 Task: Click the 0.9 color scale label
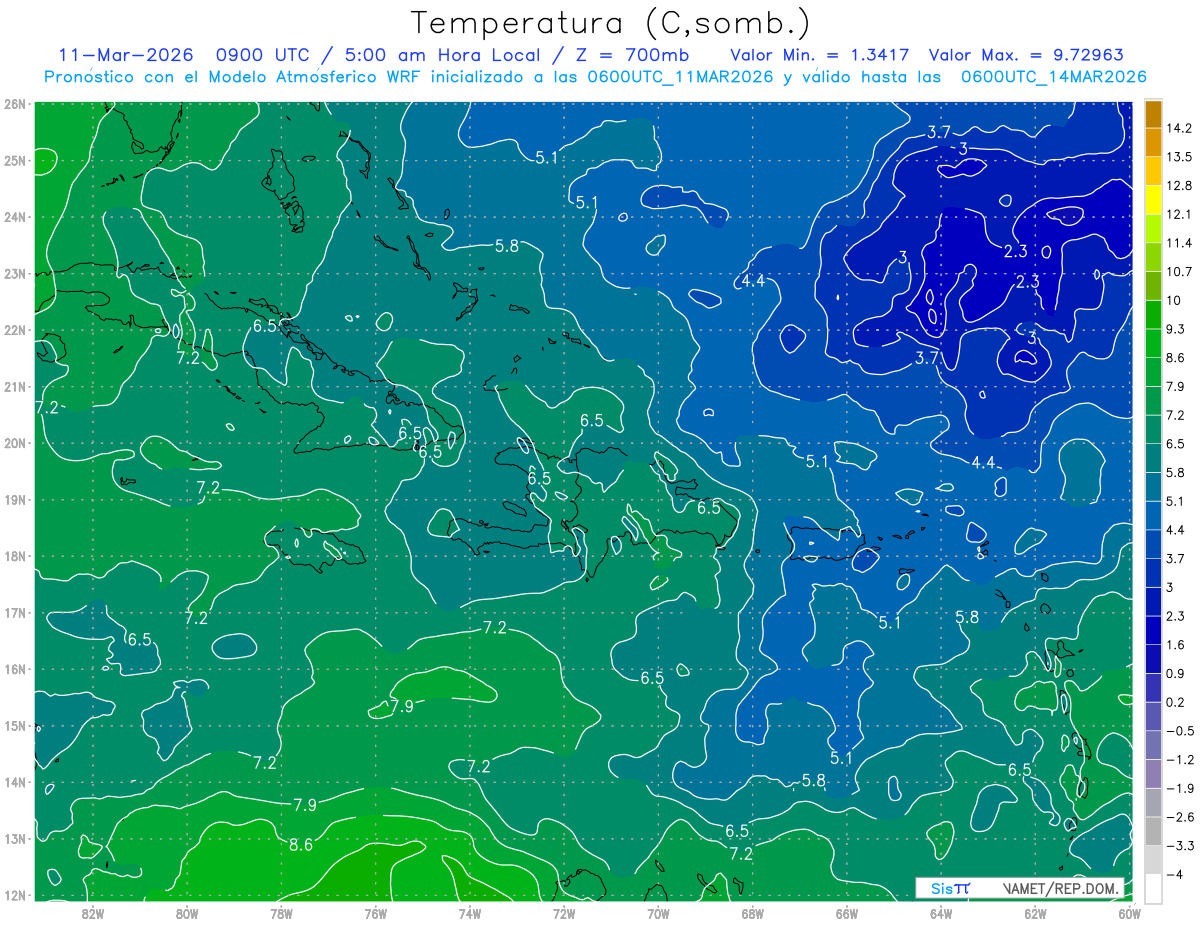(x=1176, y=673)
